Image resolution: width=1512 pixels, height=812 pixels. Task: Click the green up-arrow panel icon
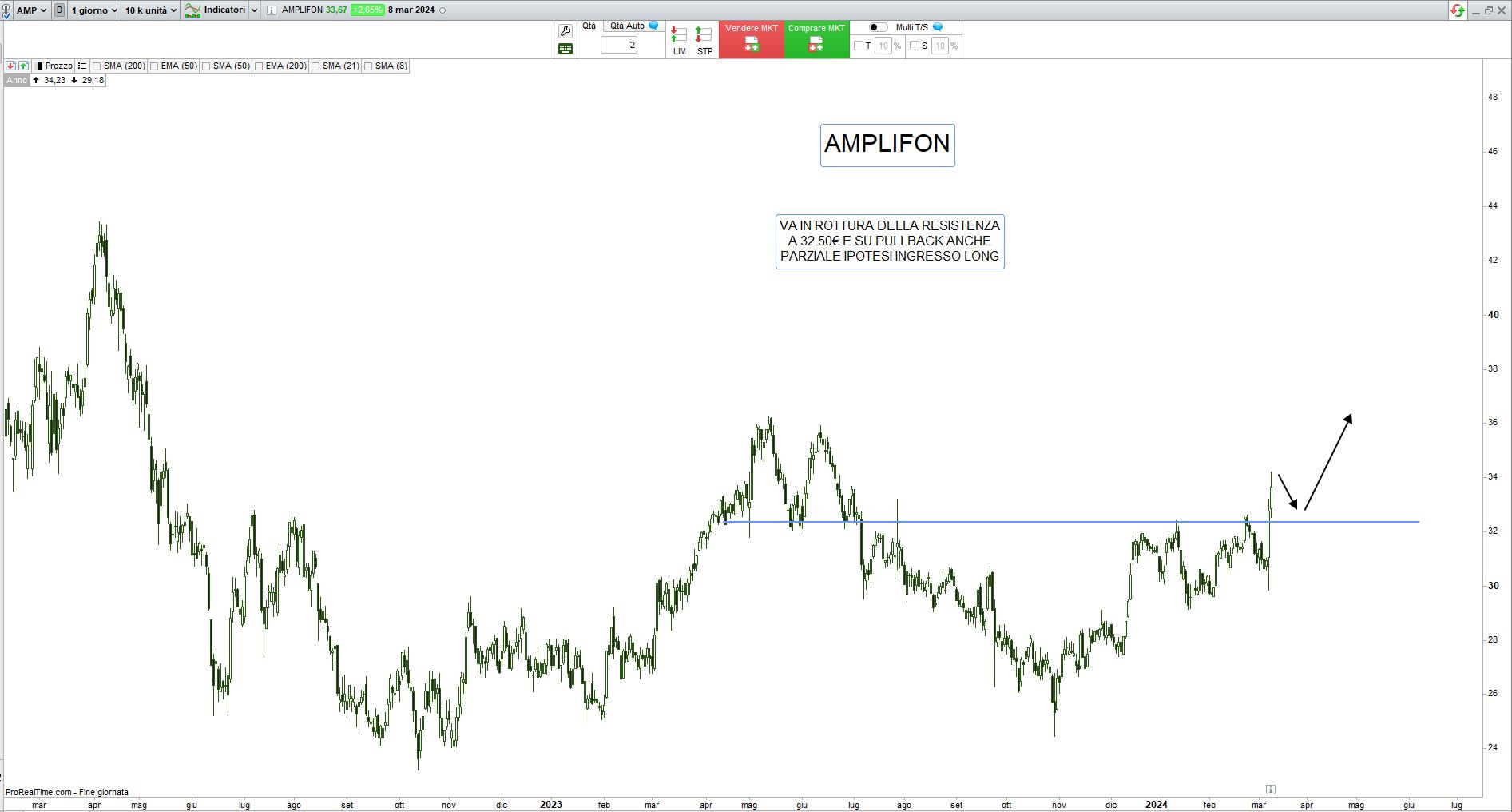click(23, 66)
